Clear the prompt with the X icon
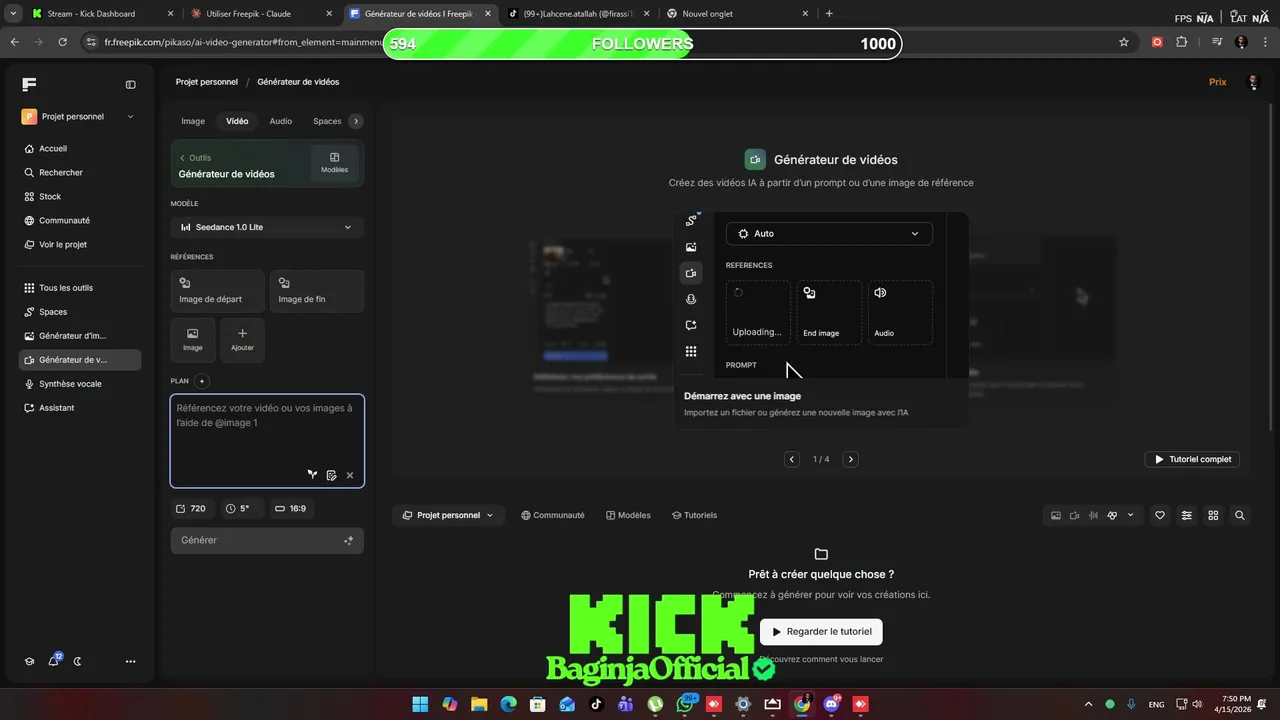Viewport: 1280px width, 720px height. point(350,475)
